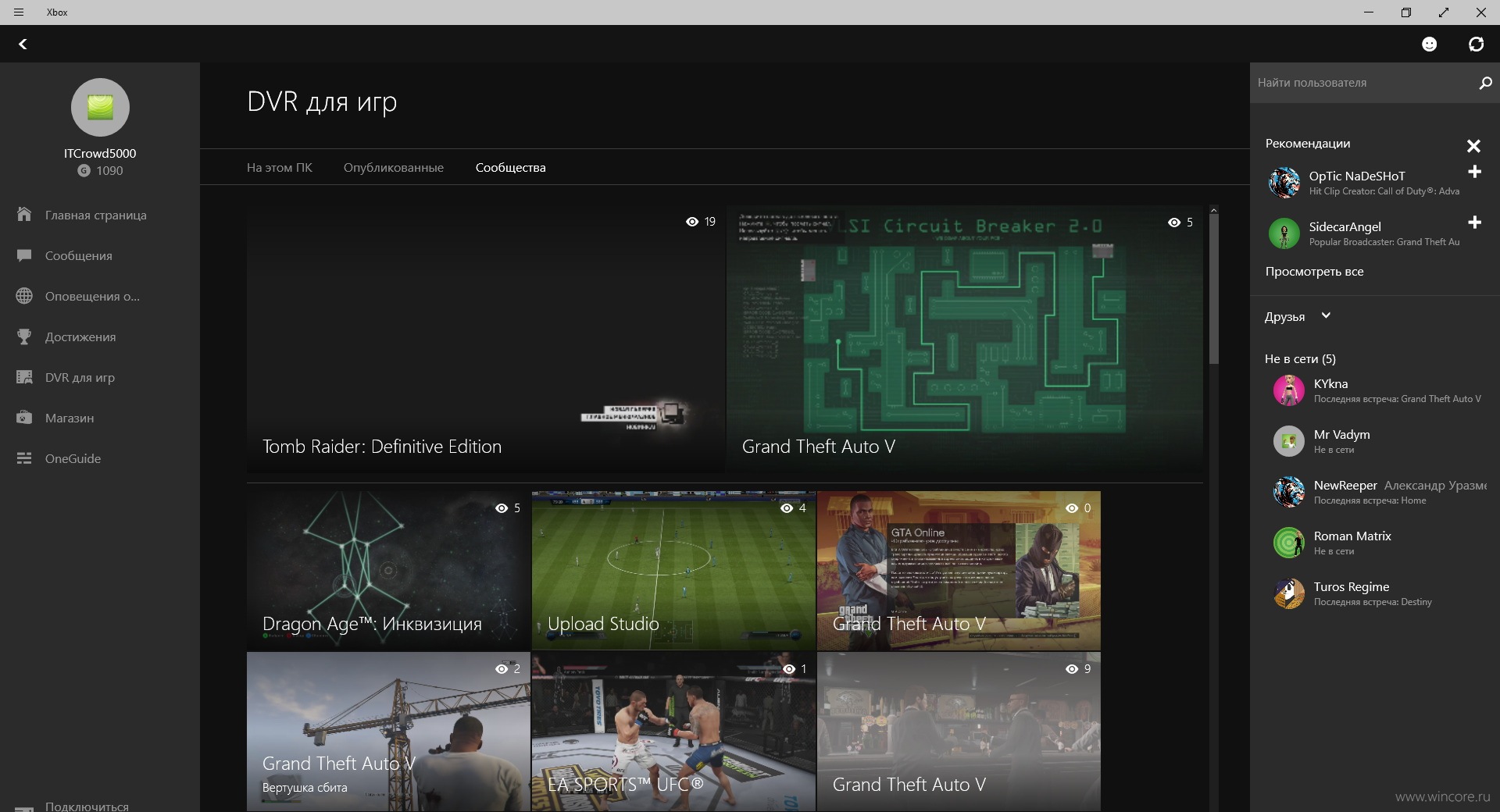Open Roman Matrix friend avatar
Screen dimensions: 1500x812
(x=1288, y=543)
